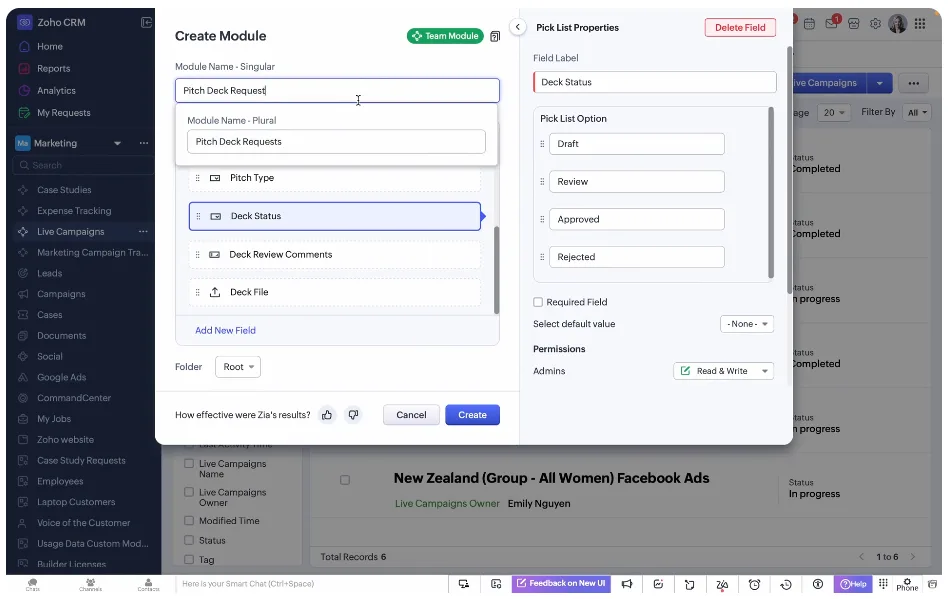Open Case Studies module in the sidebar
Image resolution: width=949 pixels, height=599 pixels.
coord(64,190)
